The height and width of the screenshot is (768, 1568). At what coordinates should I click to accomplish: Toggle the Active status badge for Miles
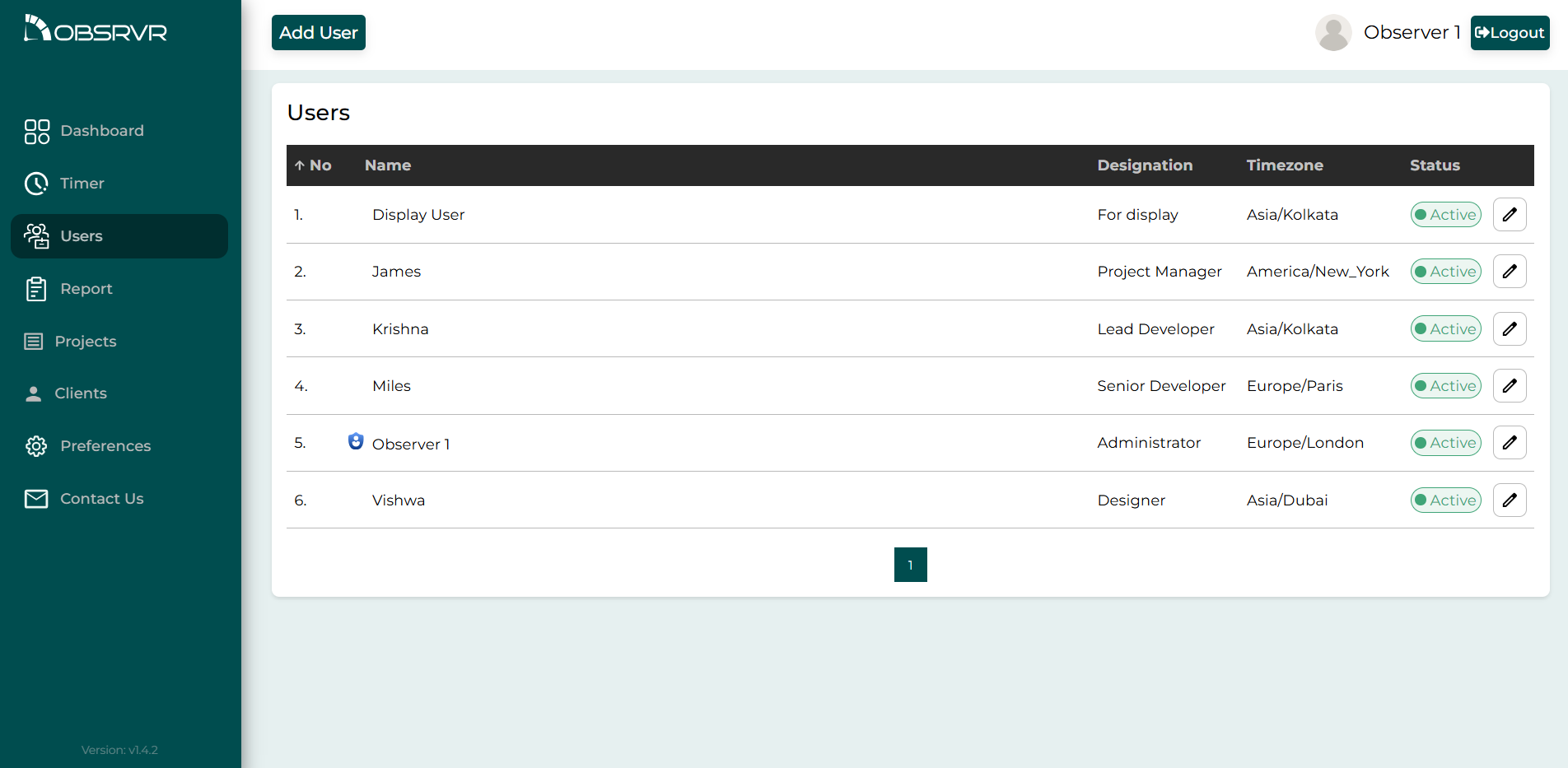coord(1445,386)
